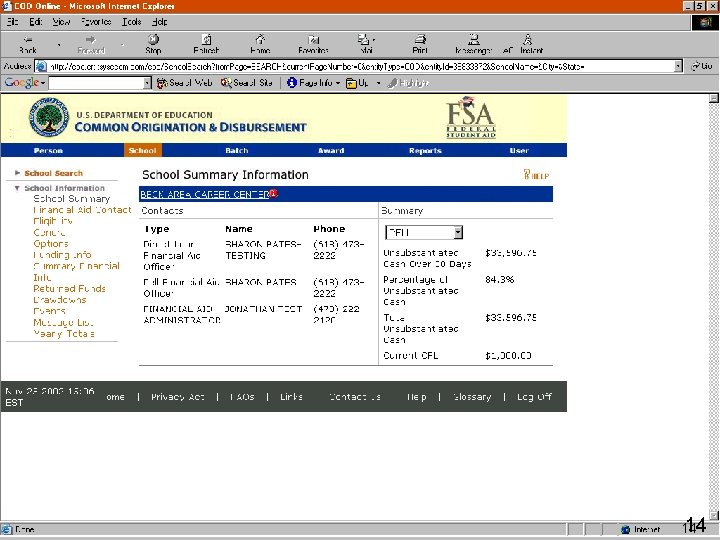The width and height of the screenshot is (720, 540).
Task: Open the Messenger toolbar button
Action: 473,45
